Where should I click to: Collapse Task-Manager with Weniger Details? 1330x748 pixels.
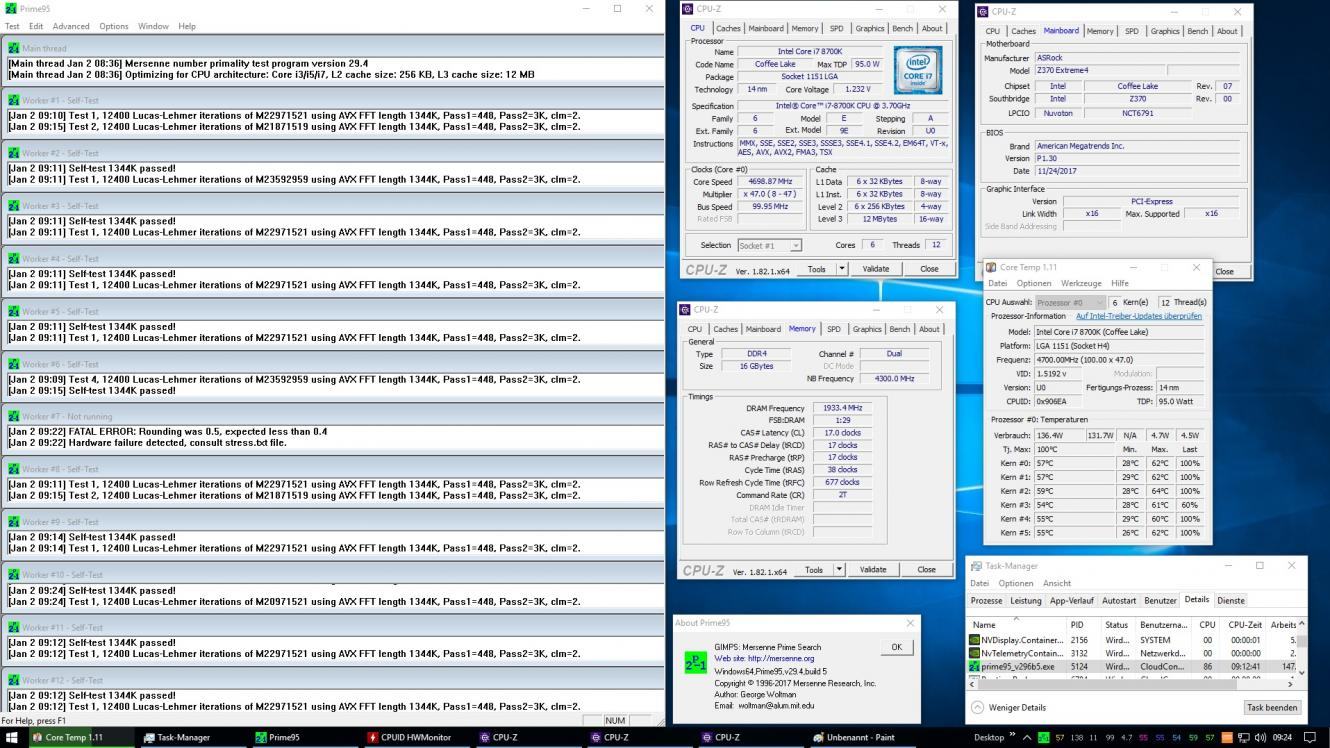click(x=1009, y=707)
